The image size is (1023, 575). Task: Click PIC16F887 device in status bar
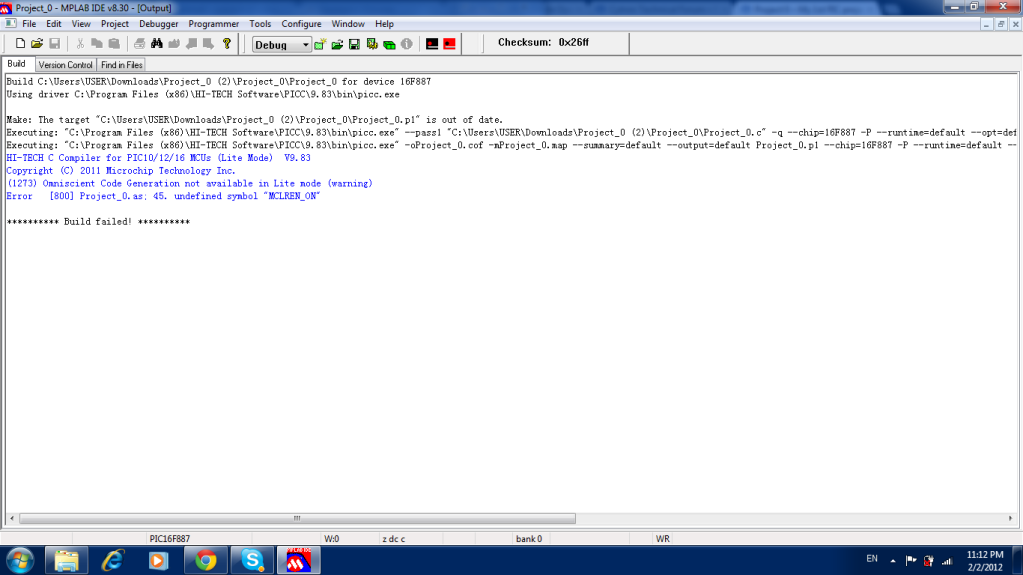tap(170, 539)
